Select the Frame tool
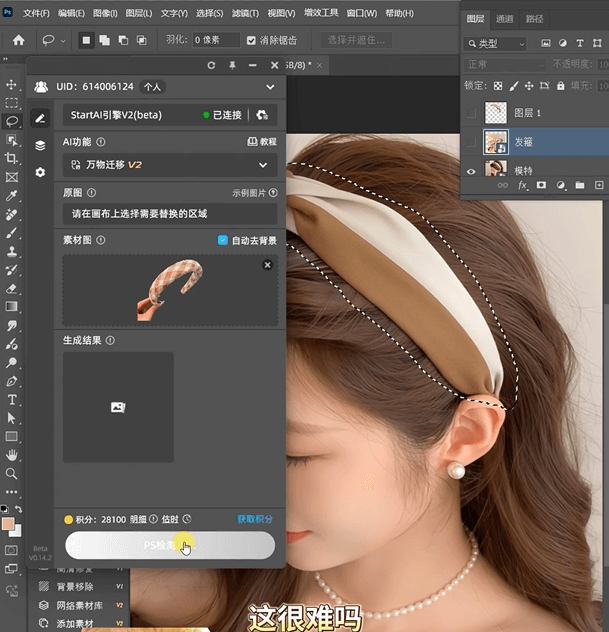This screenshot has width=609, height=632. tap(11, 177)
